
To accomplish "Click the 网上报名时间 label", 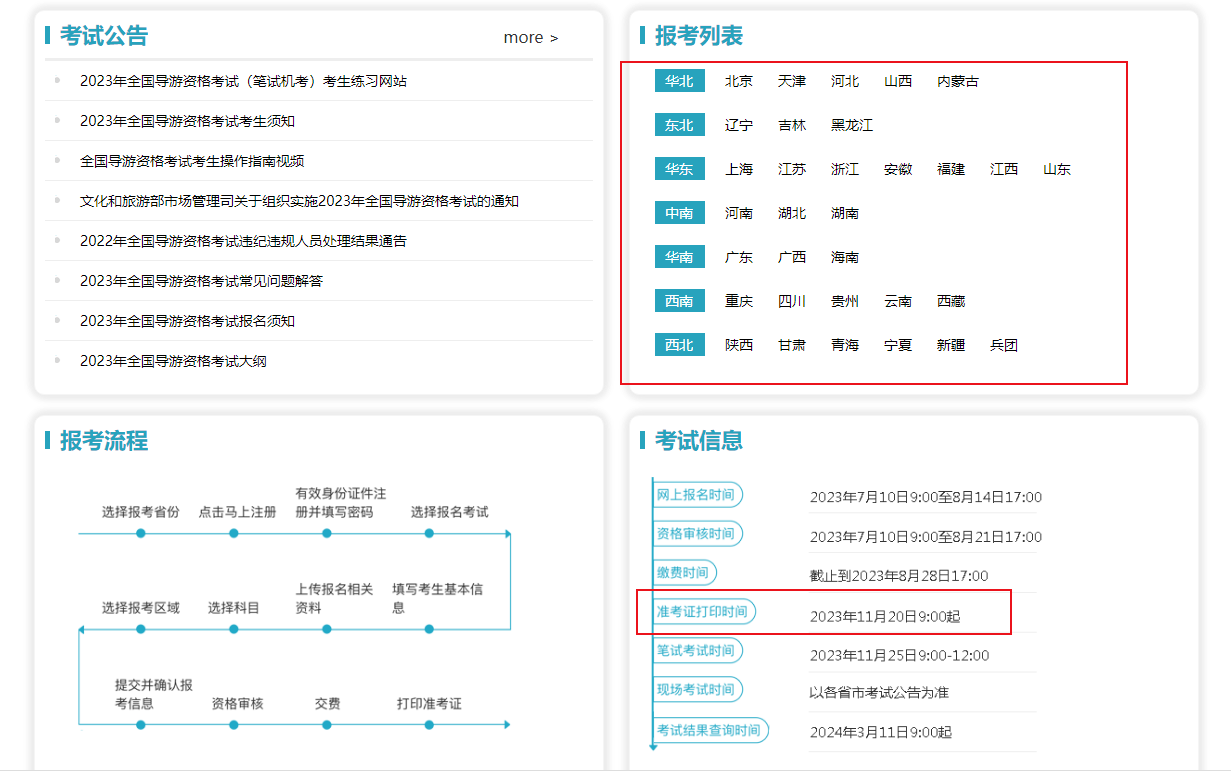I will [696, 494].
